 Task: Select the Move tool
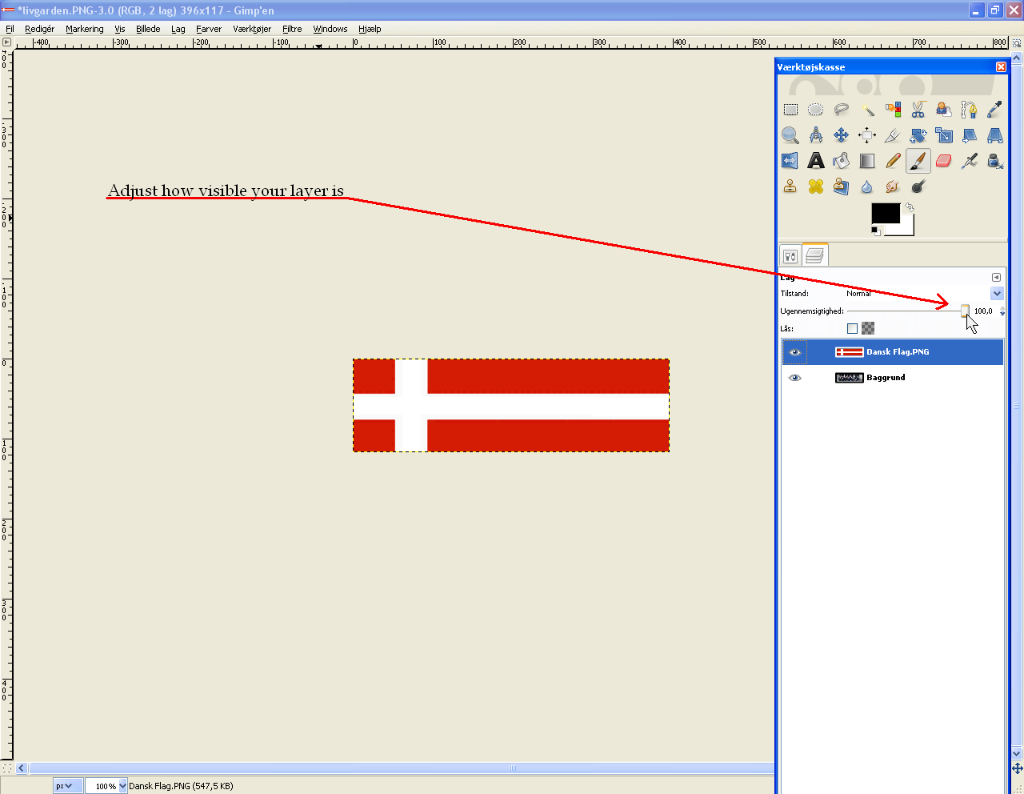tap(842, 135)
